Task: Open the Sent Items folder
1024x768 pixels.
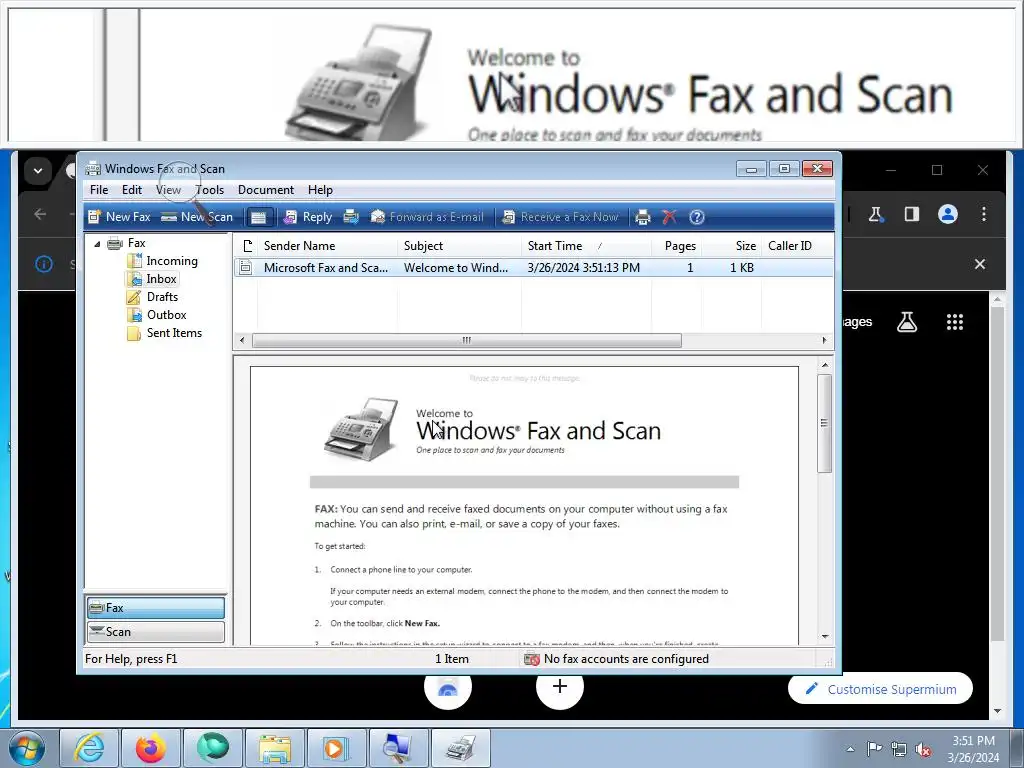Action: pyautogui.click(x=174, y=332)
